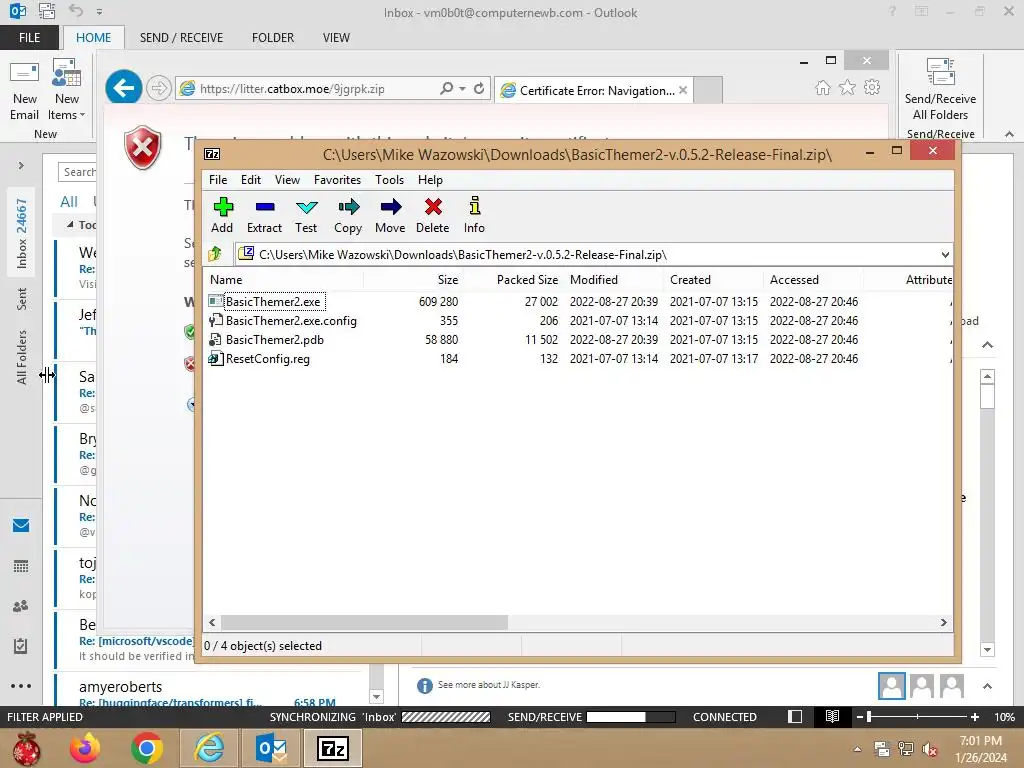Click the Add button in 7-Zip toolbar
This screenshot has width=1024, height=768.
coord(222,216)
